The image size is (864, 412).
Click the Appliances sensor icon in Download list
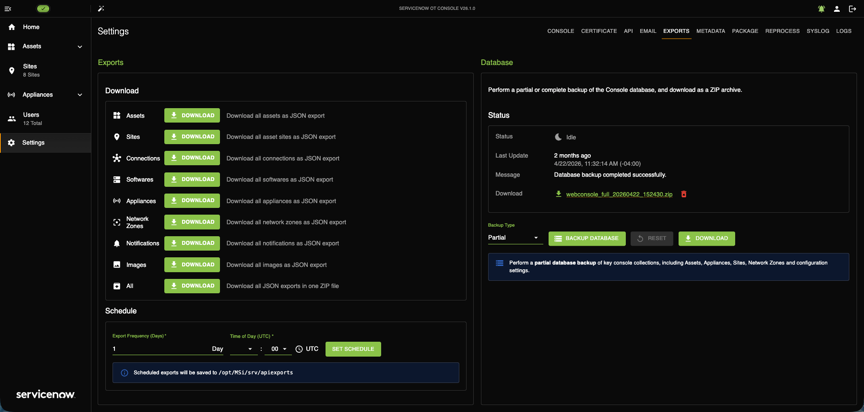116,201
